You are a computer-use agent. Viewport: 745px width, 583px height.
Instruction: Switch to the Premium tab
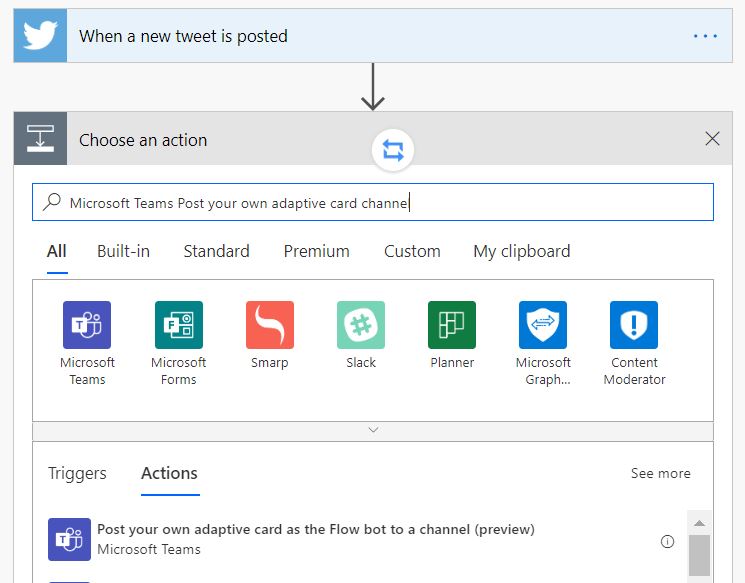316,251
